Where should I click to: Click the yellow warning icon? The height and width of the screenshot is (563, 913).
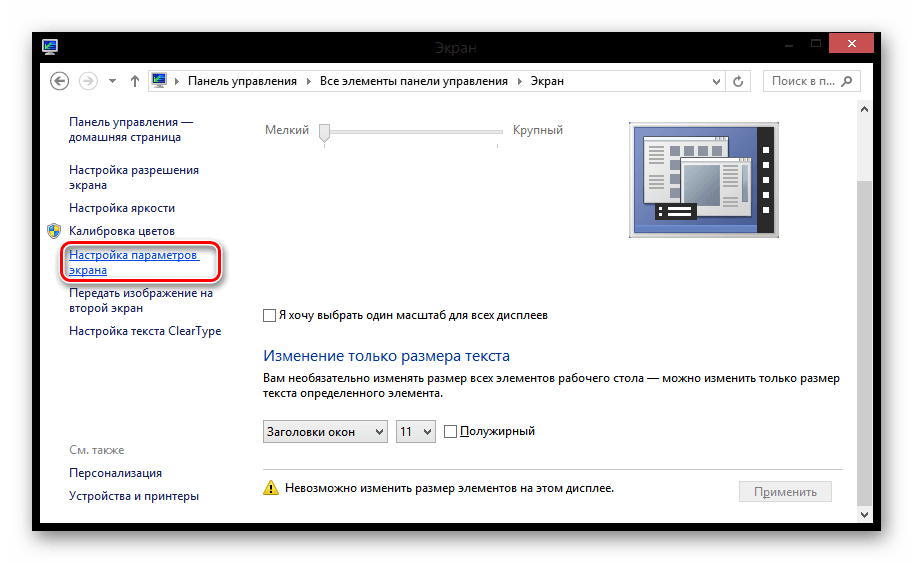tap(270, 489)
